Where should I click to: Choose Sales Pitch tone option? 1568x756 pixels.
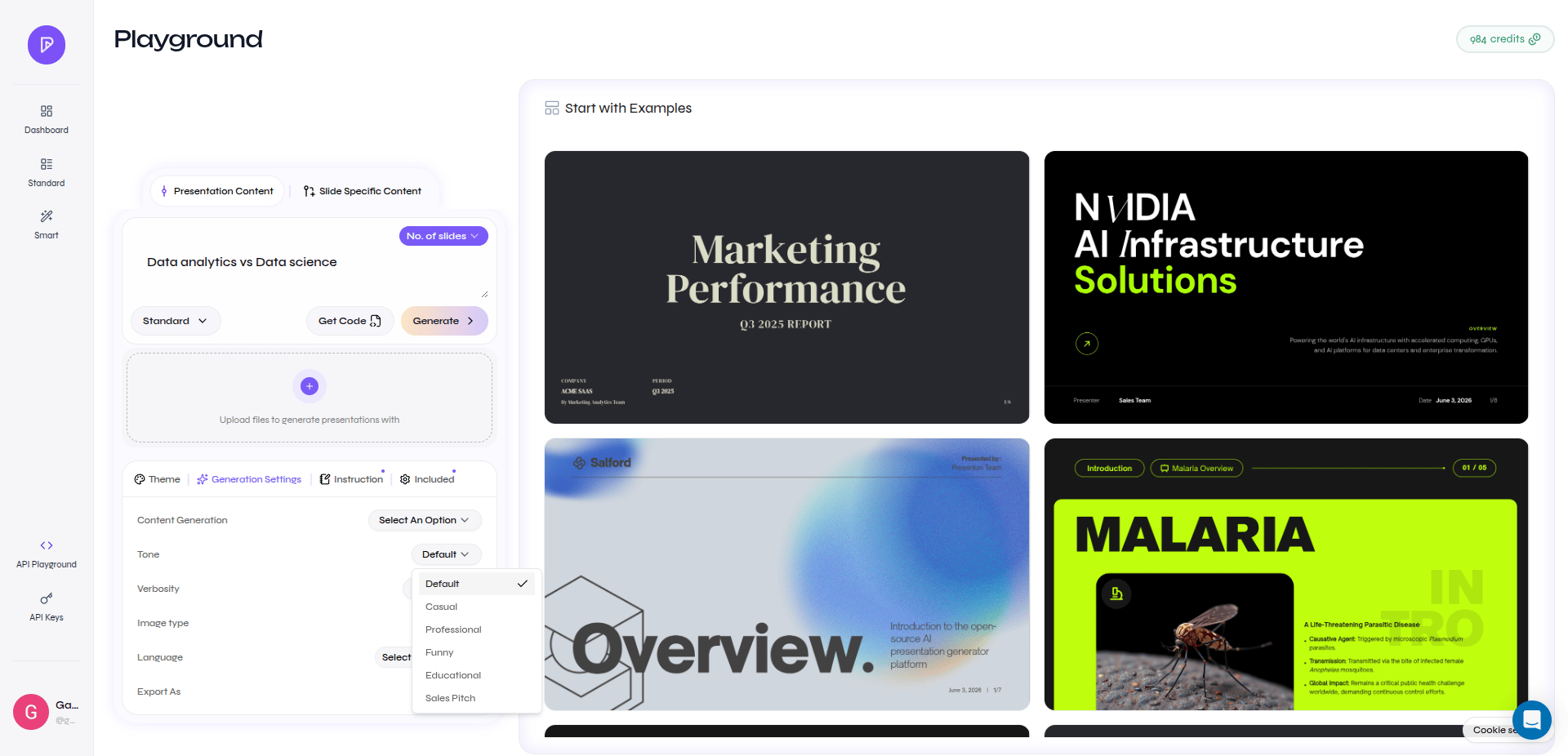[x=477, y=698]
